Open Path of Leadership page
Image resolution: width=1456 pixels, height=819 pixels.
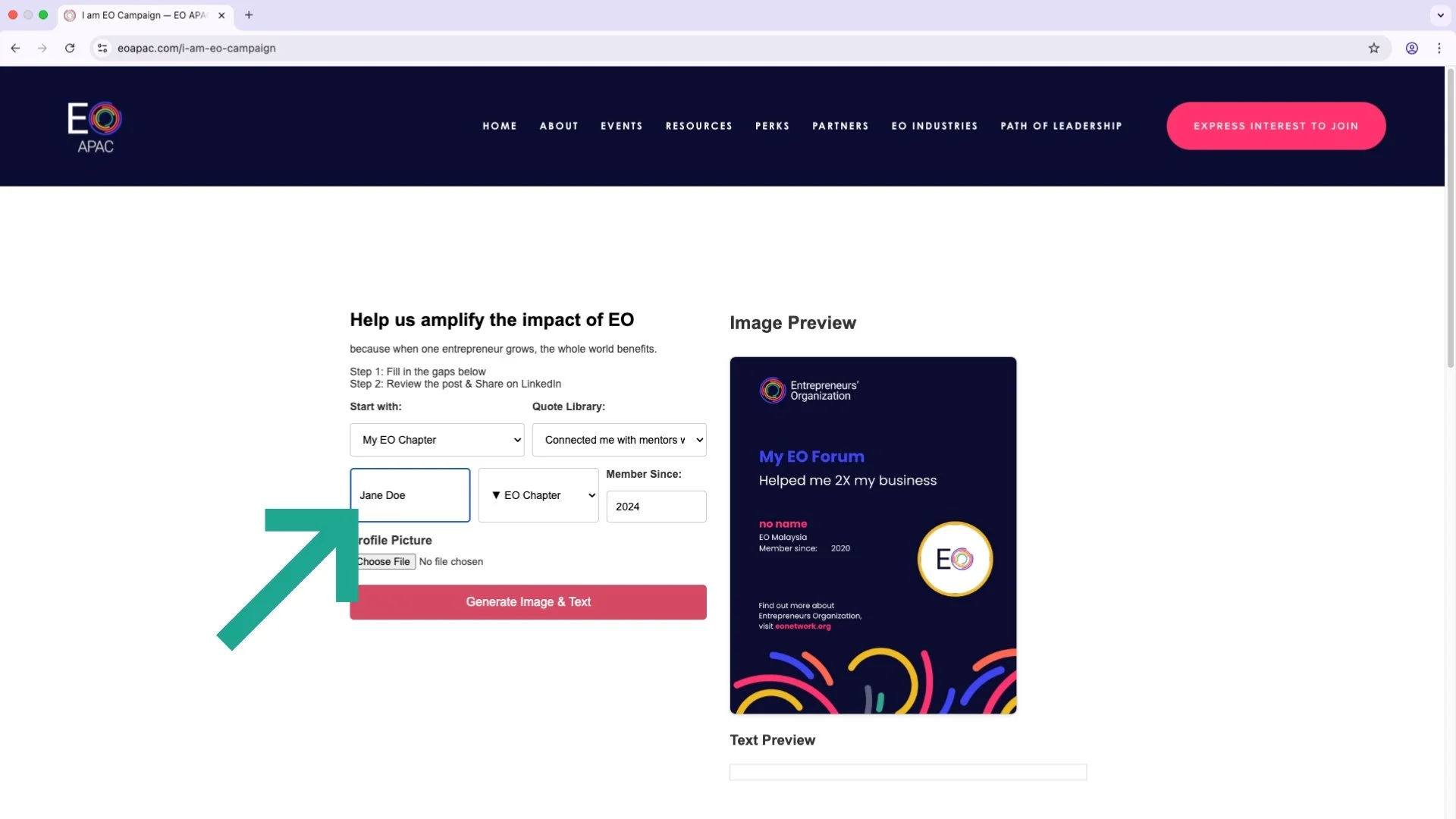coord(1060,126)
